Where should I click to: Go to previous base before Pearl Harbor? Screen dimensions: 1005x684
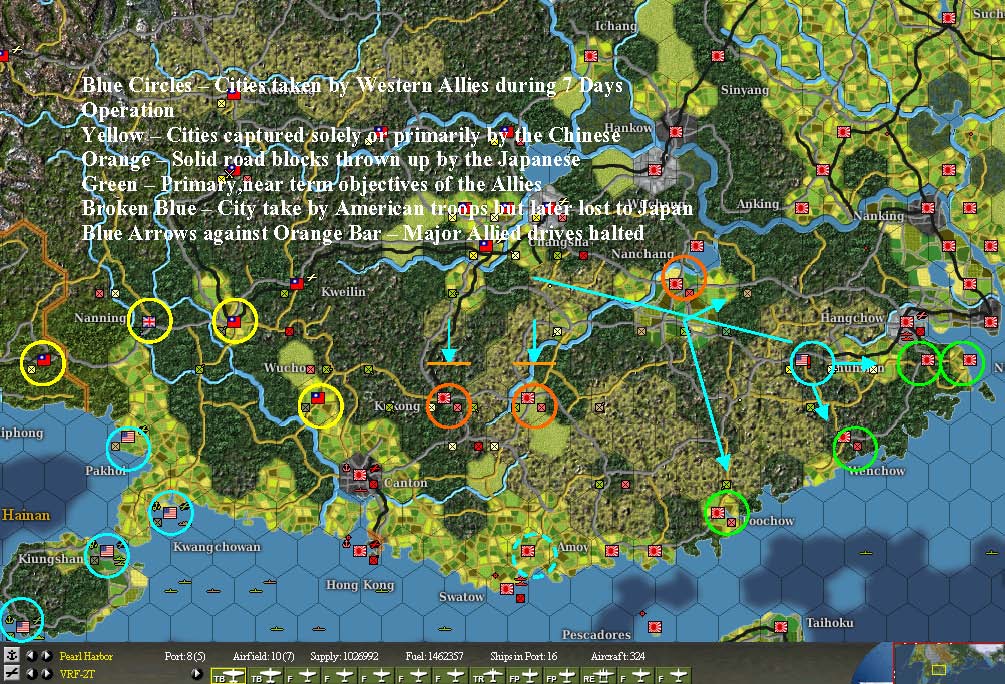pos(31,656)
